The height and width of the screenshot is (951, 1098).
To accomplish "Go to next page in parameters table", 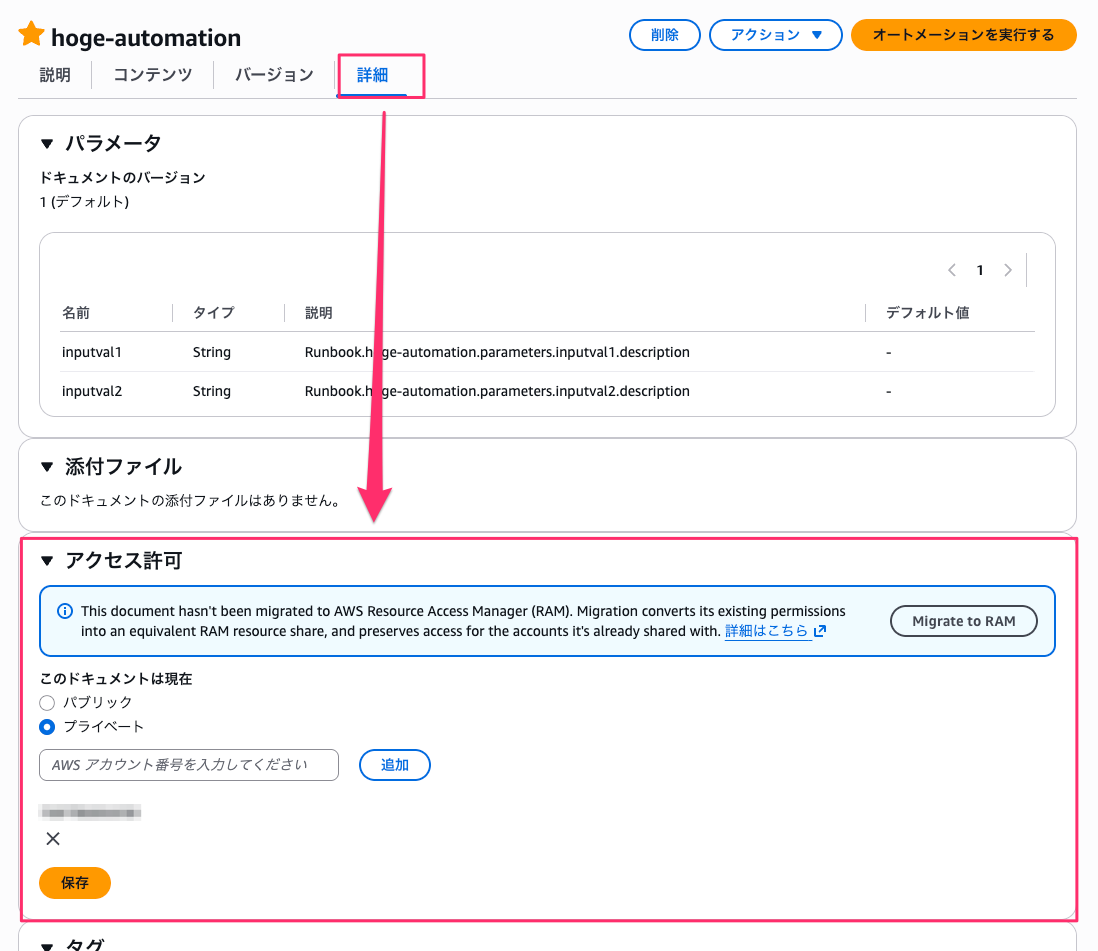I will [1008, 270].
